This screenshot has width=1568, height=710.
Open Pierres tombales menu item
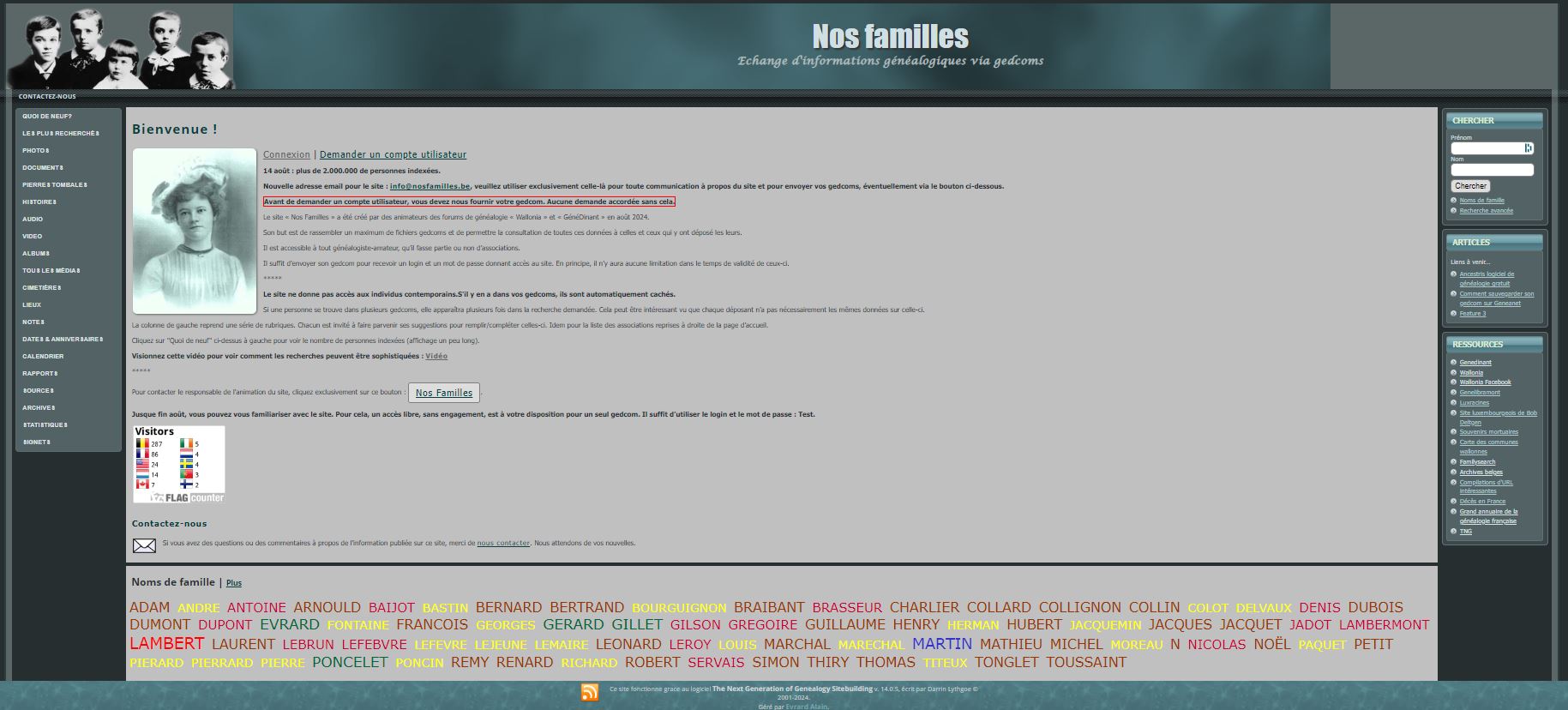[x=55, y=185]
